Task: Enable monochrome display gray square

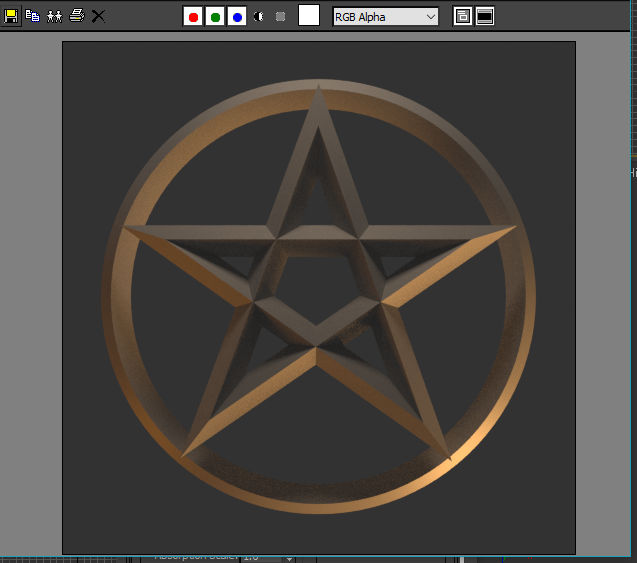Action: [x=280, y=17]
